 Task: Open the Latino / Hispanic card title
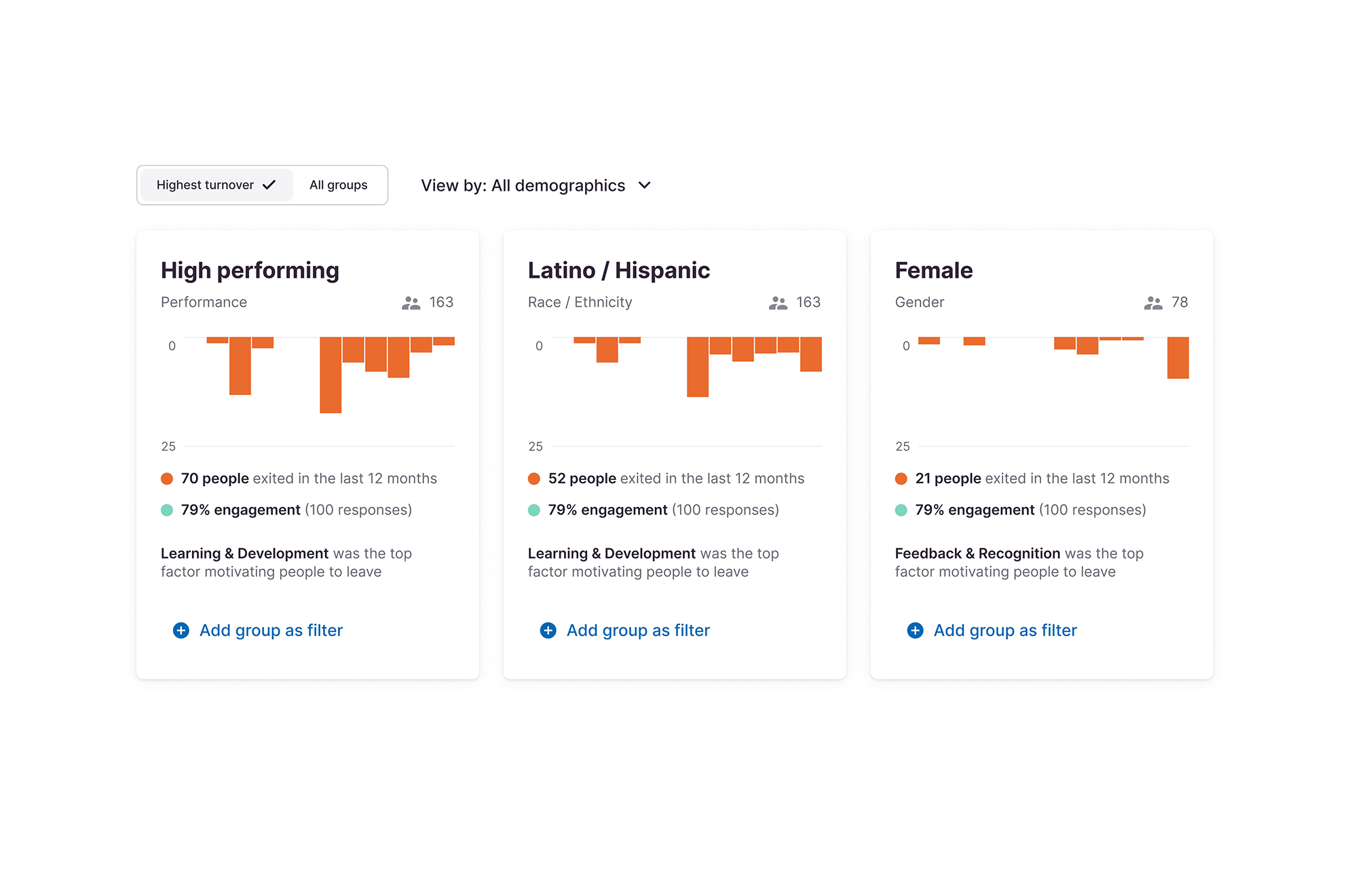click(619, 270)
